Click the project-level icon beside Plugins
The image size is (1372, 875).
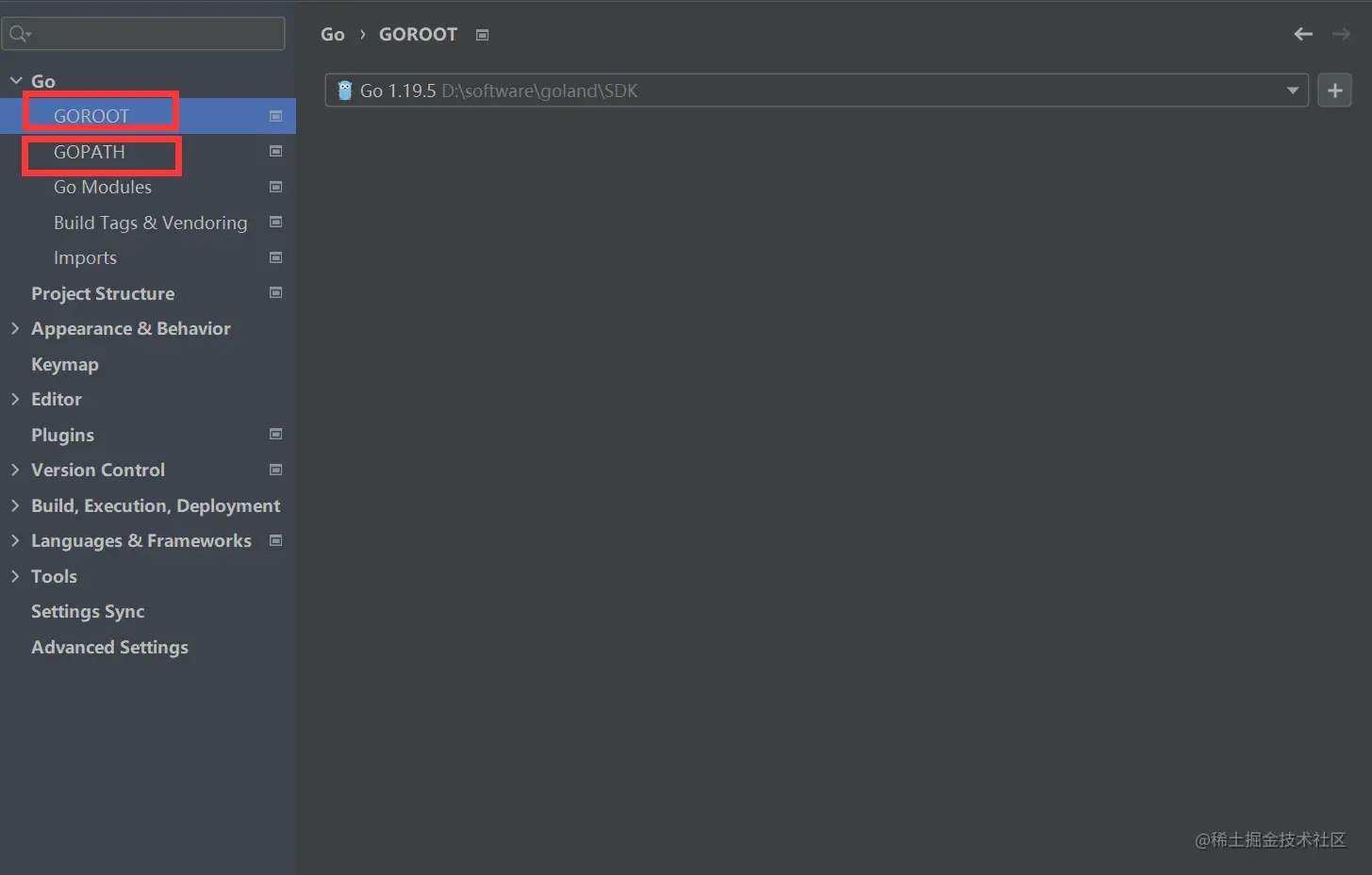[x=276, y=434]
